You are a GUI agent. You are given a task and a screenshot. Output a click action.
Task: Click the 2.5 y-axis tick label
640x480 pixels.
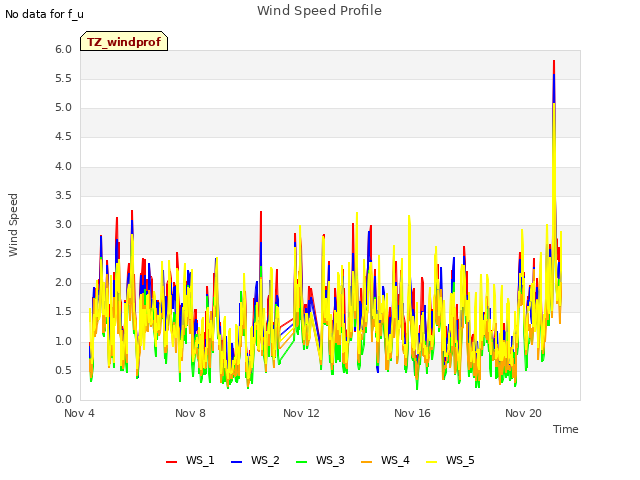(x=63, y=254)
